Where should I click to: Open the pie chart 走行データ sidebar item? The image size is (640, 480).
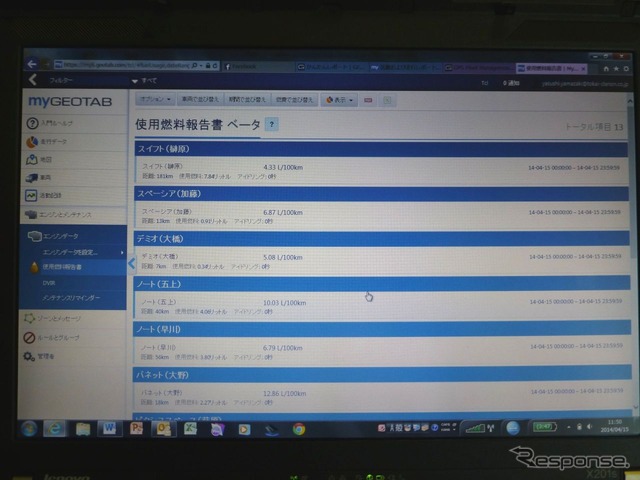[47, 142]
